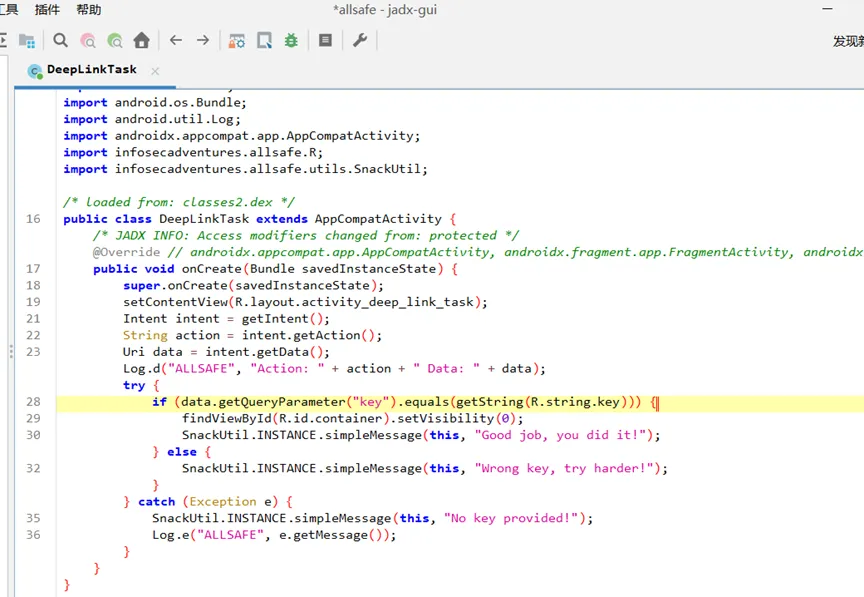
Task: Click line number 16 in gutter
Action: tap(33, 219)
